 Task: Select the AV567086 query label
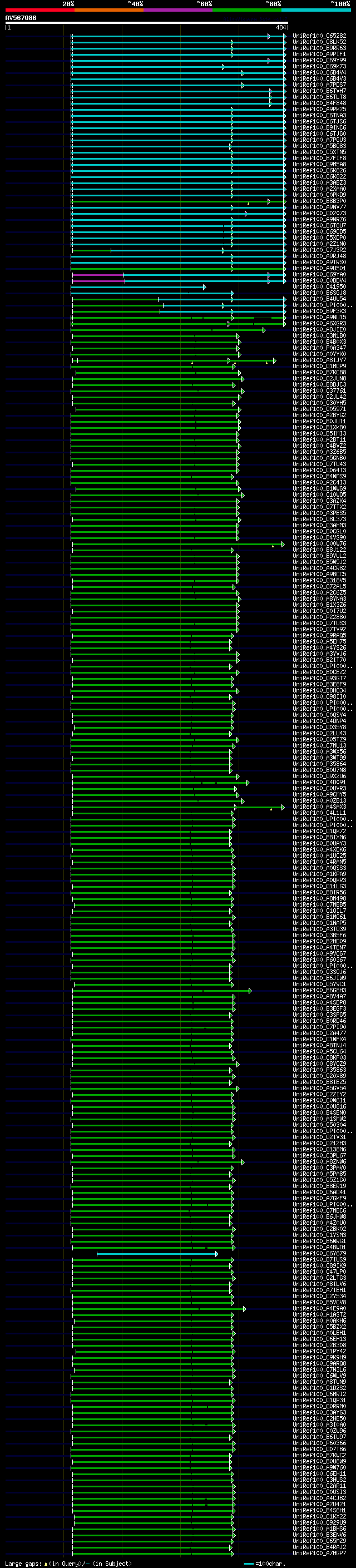click(21, 18)
